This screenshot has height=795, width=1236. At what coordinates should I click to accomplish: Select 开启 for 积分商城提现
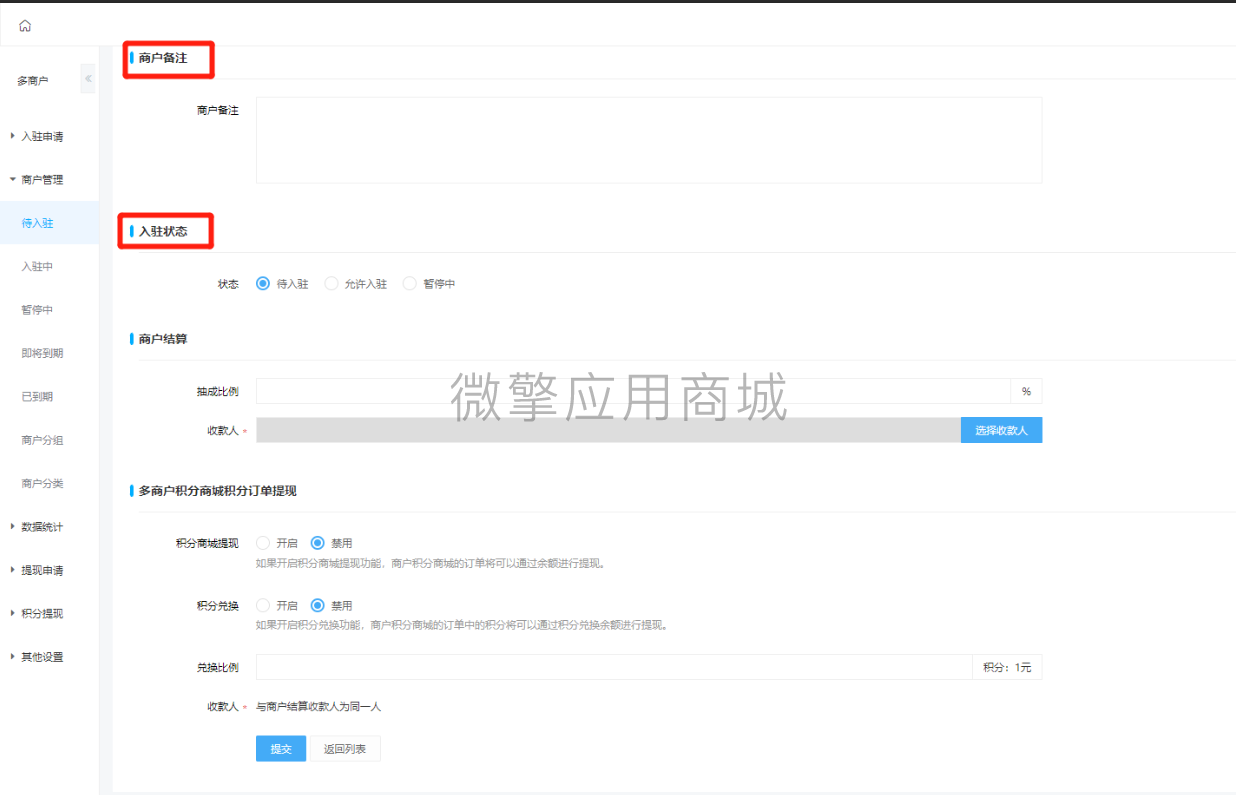[263, 543]
